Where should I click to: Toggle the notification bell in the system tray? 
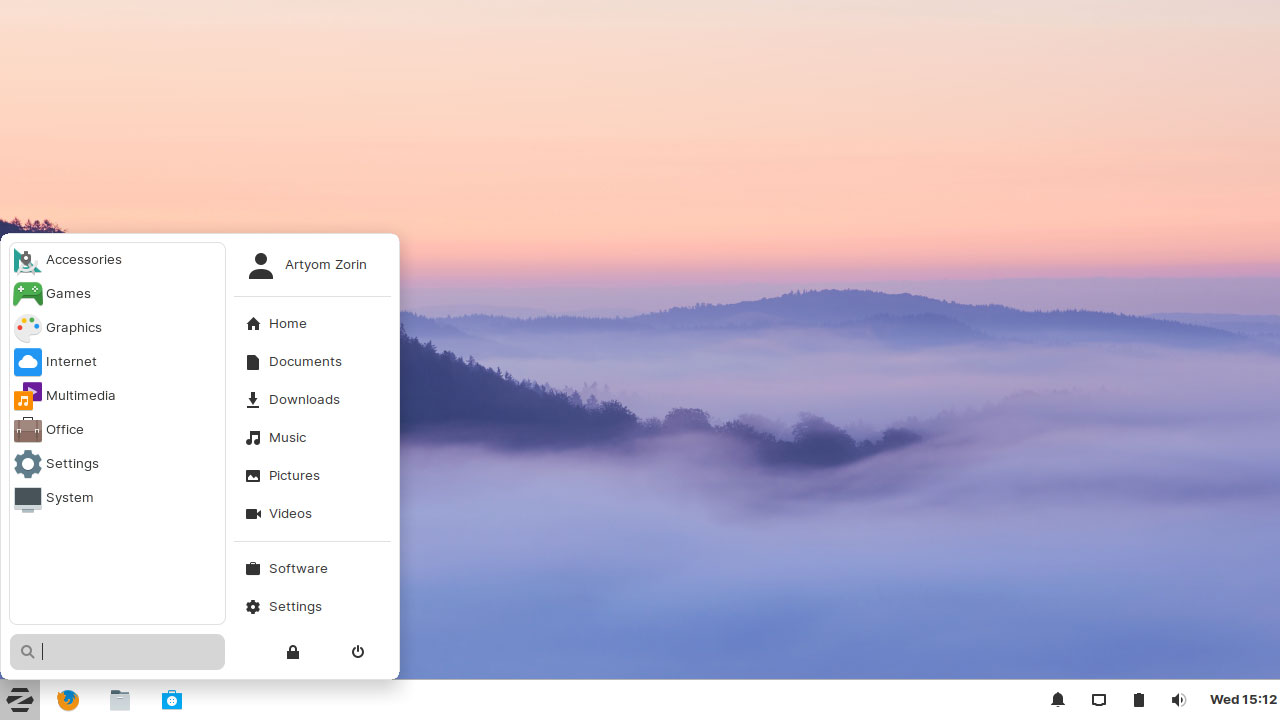(1057, 699)
